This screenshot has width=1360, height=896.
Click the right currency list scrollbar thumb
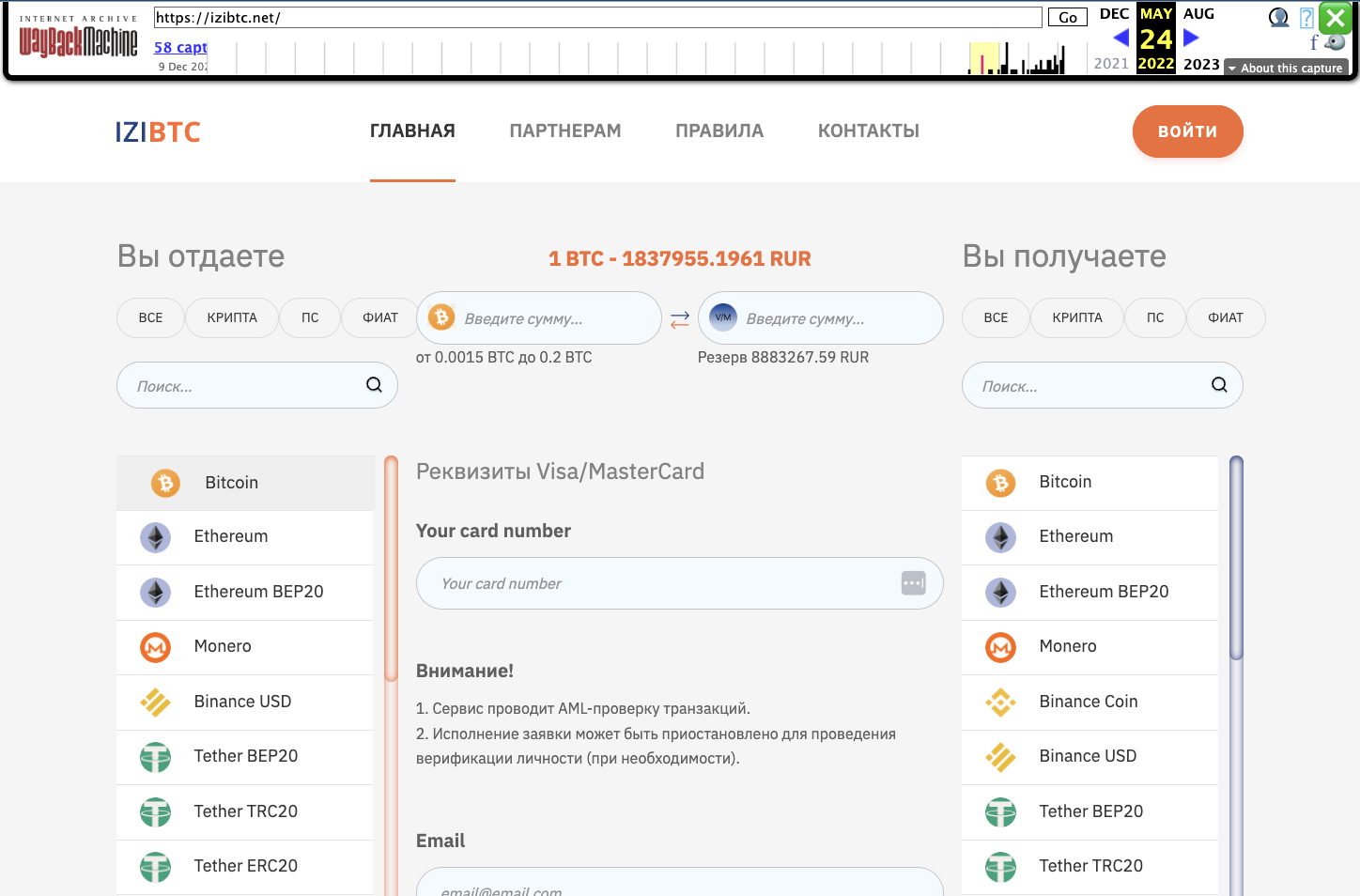pyautogui.click(x=1236, y=558)
